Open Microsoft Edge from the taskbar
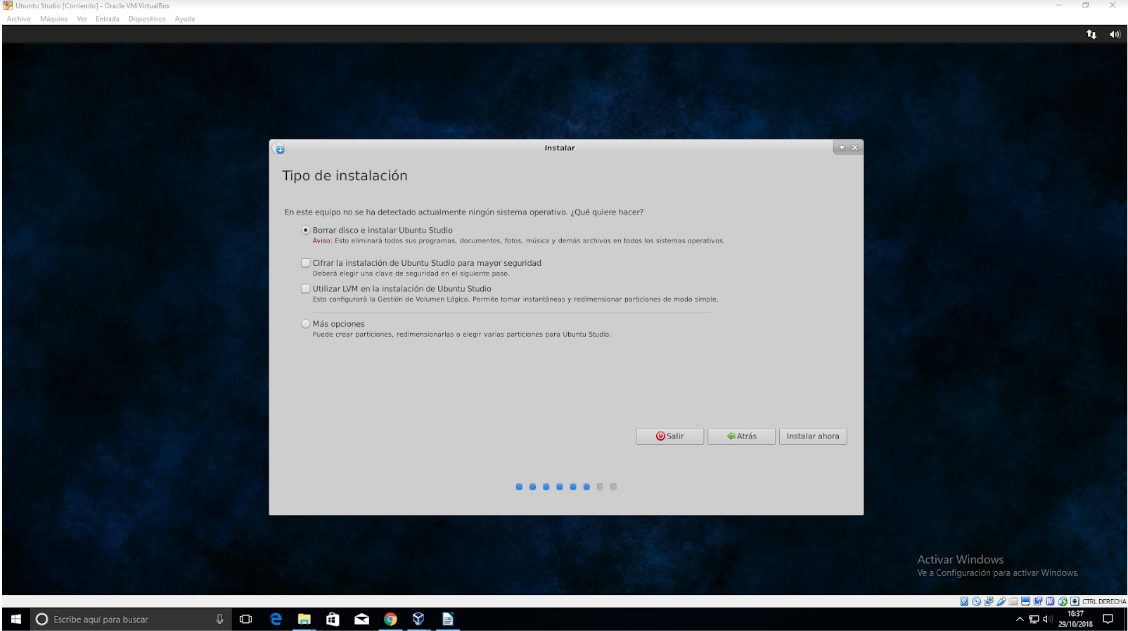The width and height of the screenshot is (1128, 631). point(276,619)
